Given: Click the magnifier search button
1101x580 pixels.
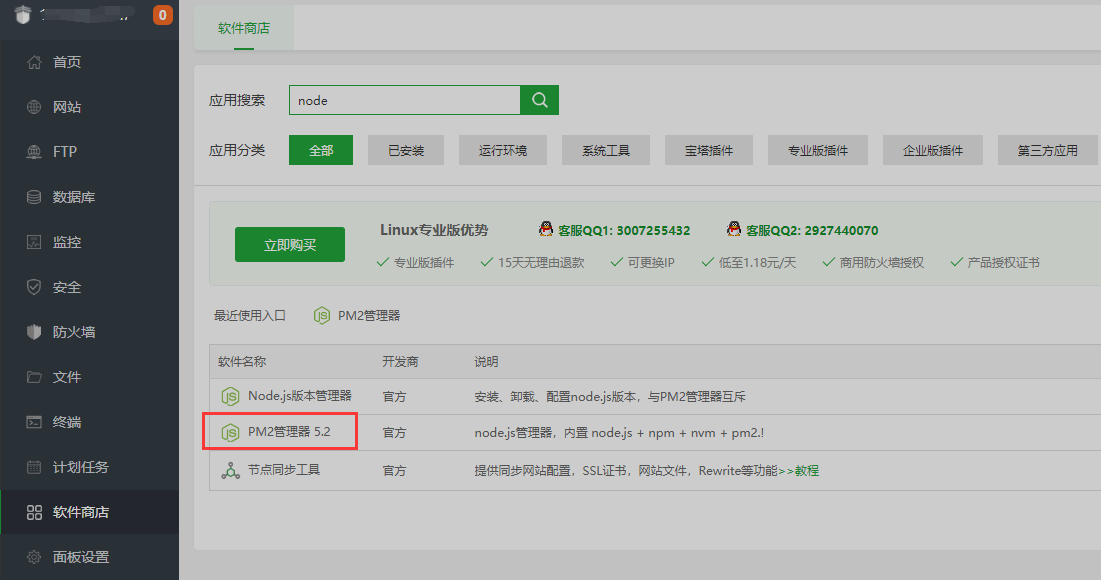Looking at the screenshot, I should [x=539, y=100].
